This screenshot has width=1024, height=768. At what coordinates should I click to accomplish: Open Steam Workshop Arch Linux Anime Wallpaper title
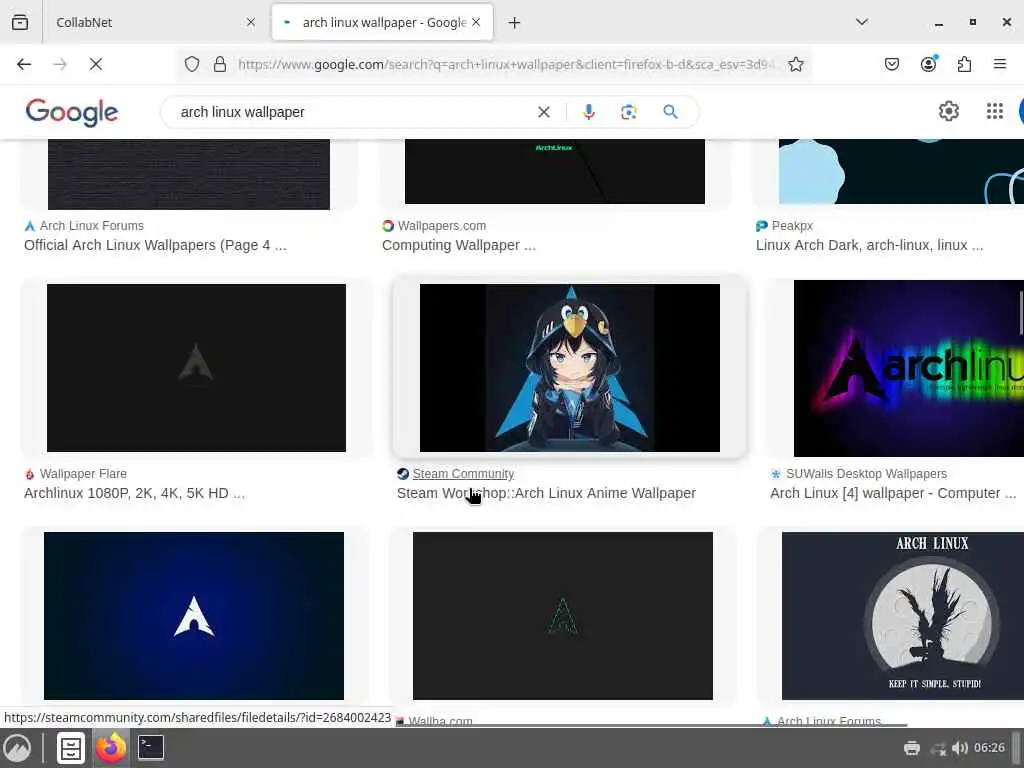point(546,493)
